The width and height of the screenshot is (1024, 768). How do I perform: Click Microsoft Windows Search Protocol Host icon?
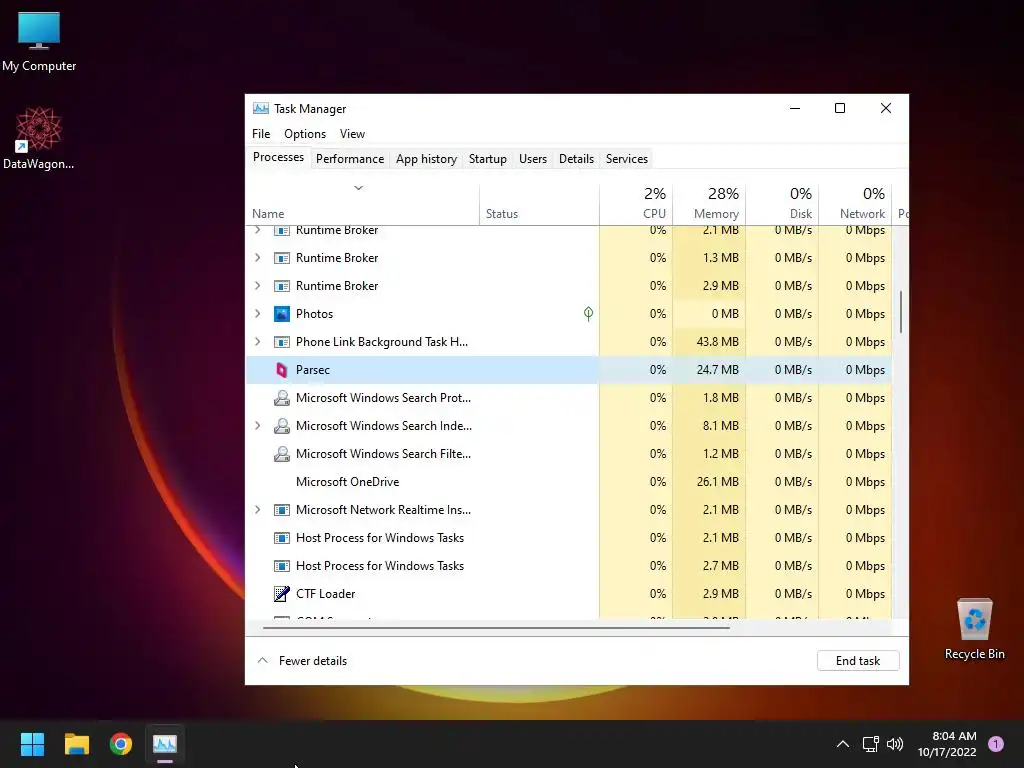coord(281,398)
